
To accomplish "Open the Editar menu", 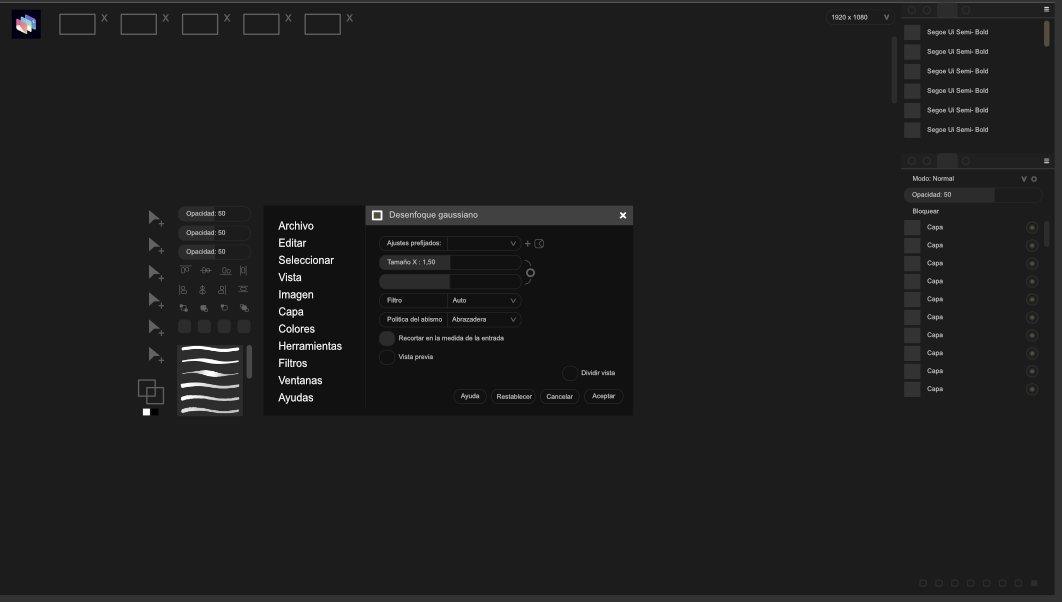I will click(x=292, y=243).
